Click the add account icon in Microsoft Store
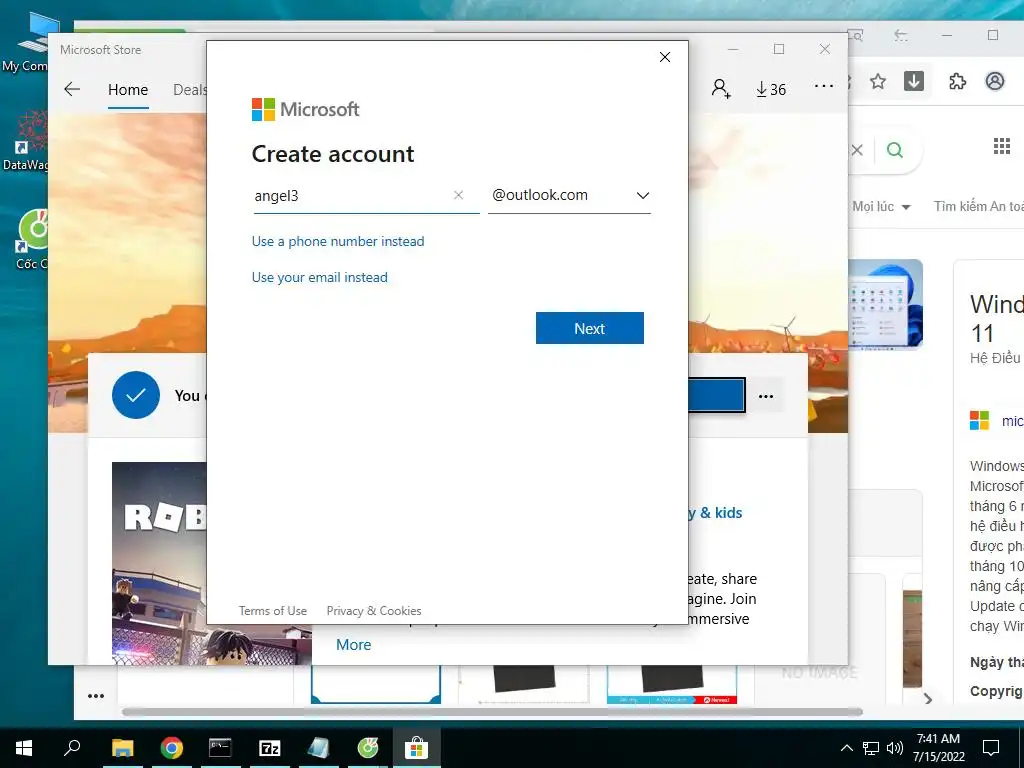The width and height of the screenshot is (1024, 768). coord(721,89)
